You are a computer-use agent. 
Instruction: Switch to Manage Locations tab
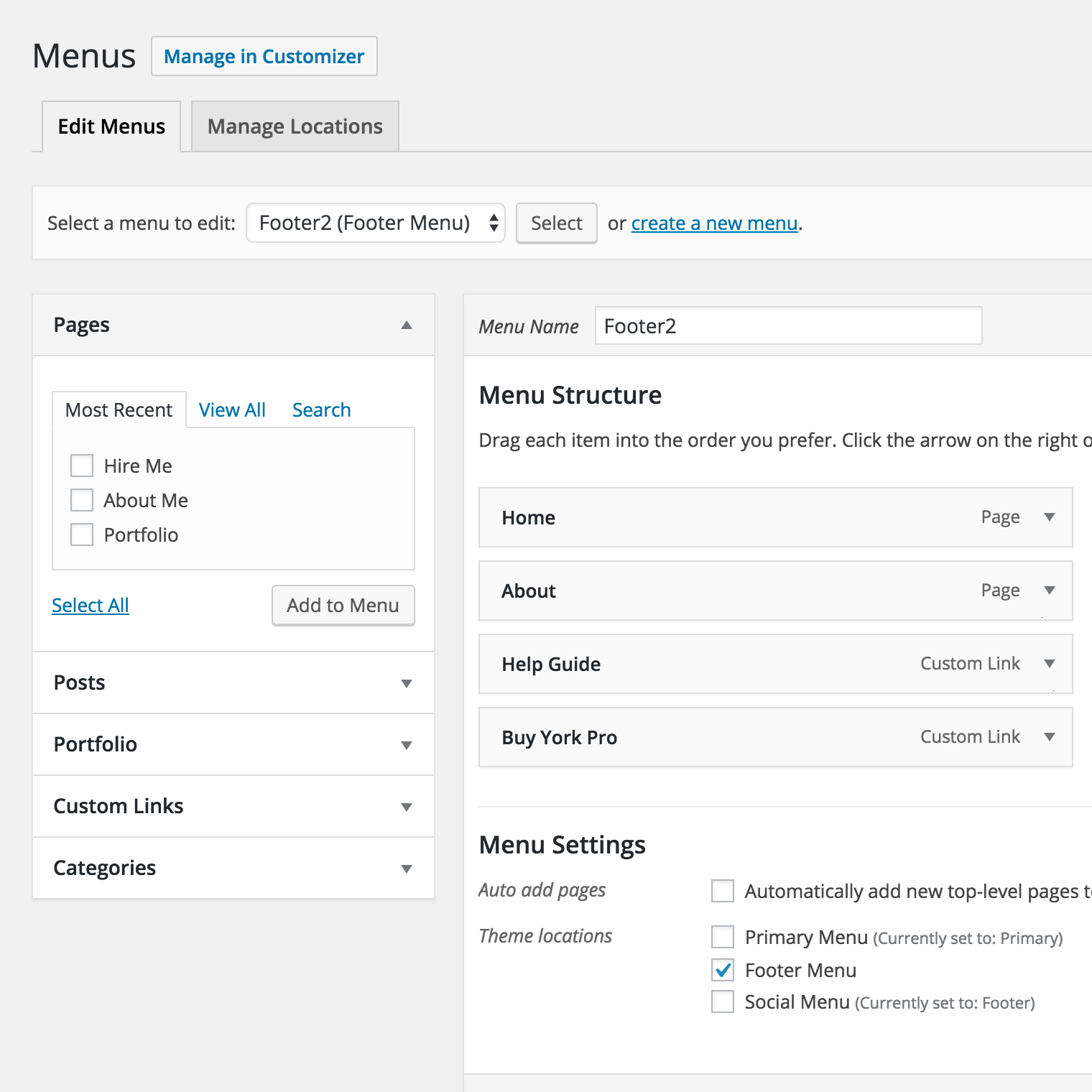[295, 126]
